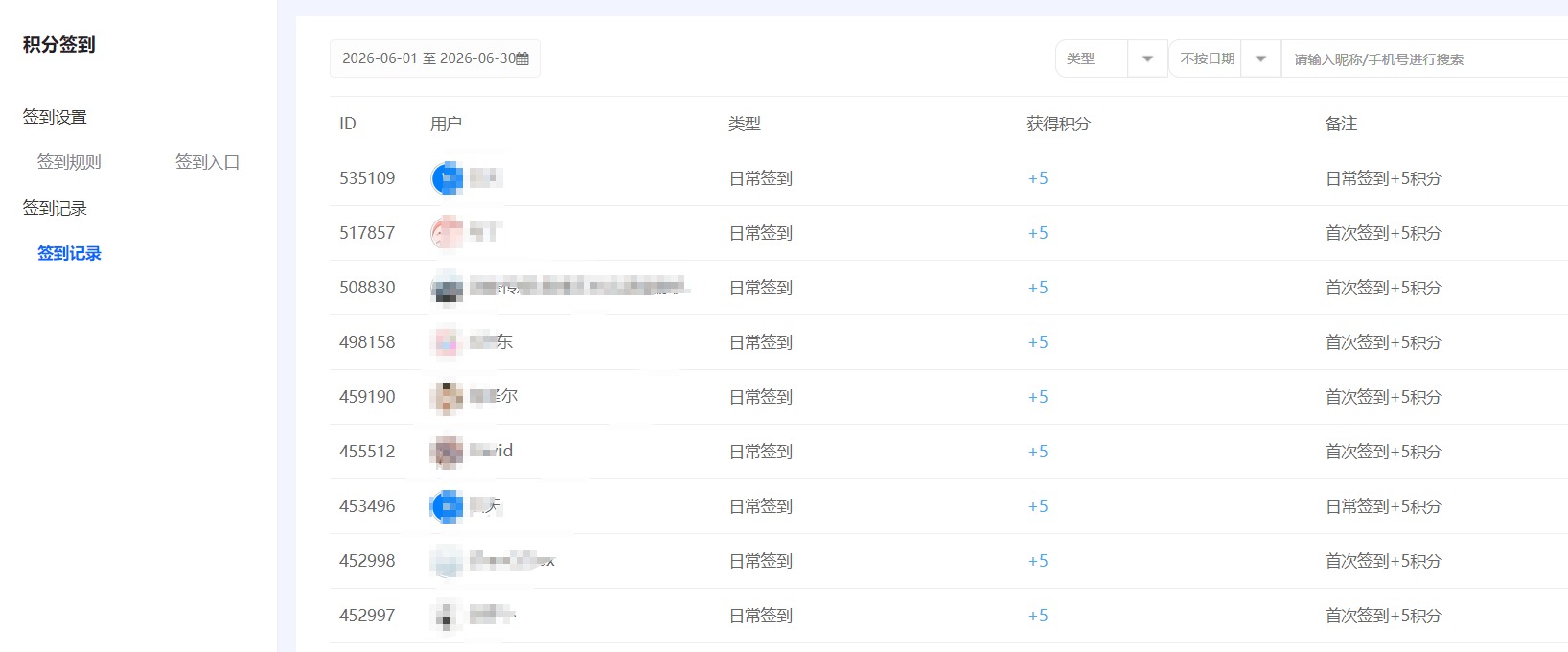This screenshot has height=652, width=1568.
Task: Click the 类型 column header
Action: 745,124
